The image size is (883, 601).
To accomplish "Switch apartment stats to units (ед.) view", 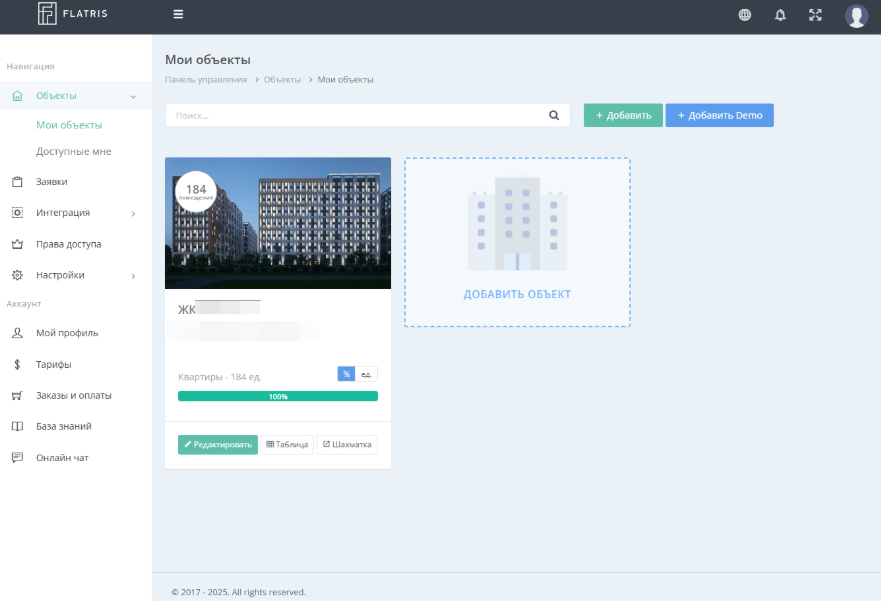I will tap(367, 374).
